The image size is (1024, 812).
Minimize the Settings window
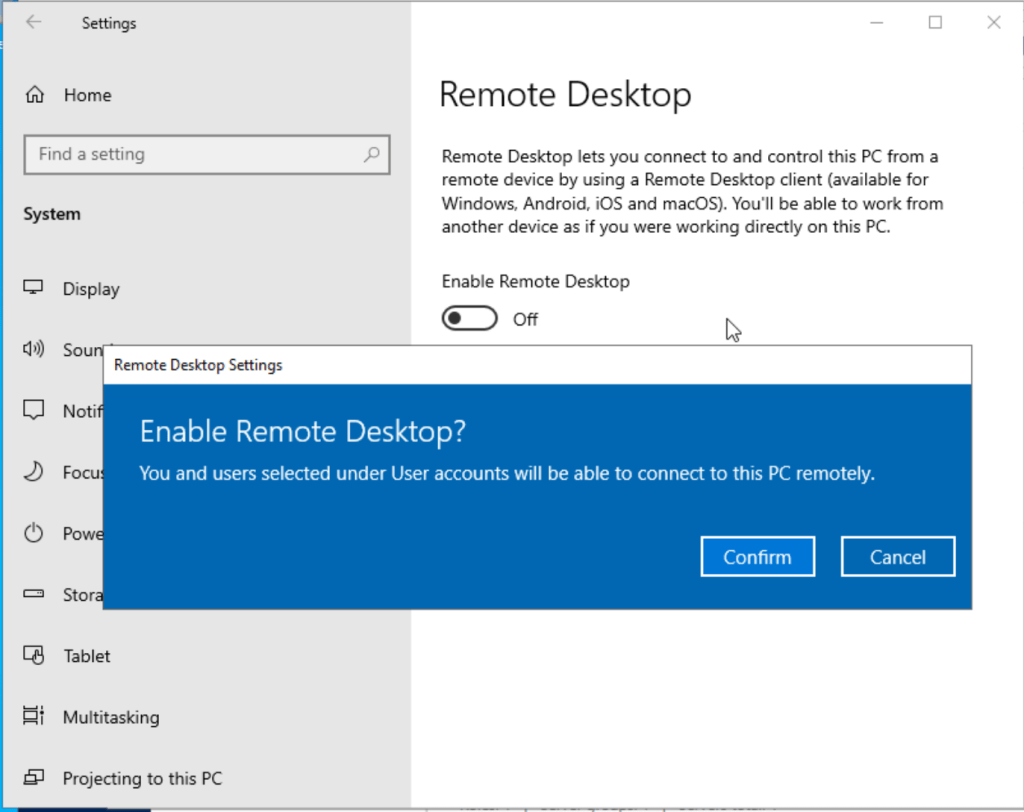(x=877, y=22)
